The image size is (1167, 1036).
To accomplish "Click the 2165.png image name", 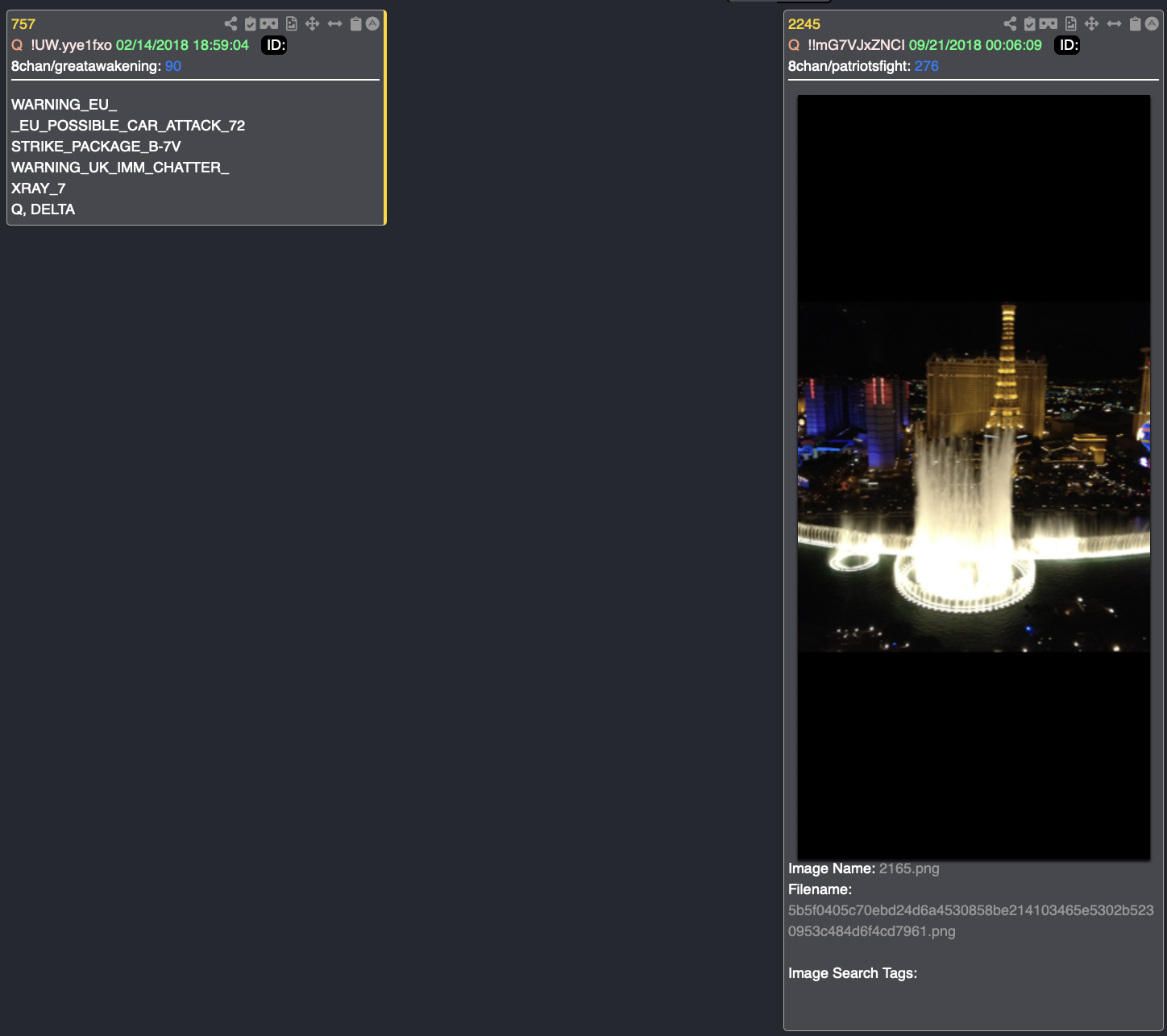I will coord(909,868).
